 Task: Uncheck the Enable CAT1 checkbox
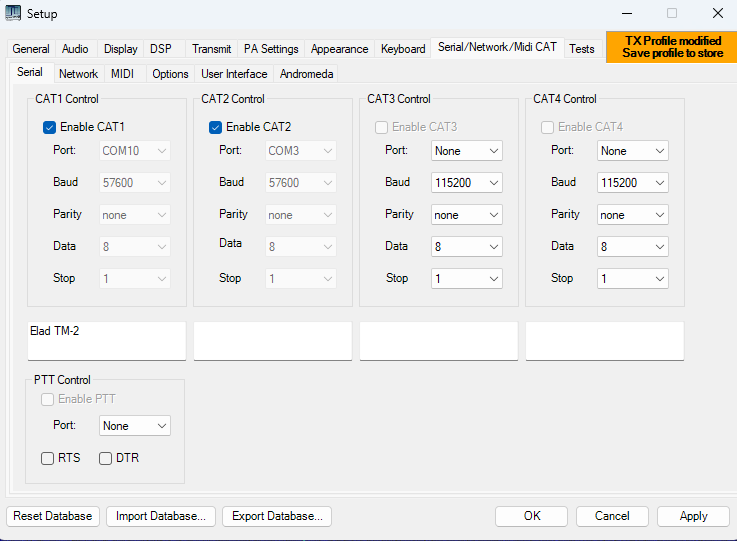(49, 127)
